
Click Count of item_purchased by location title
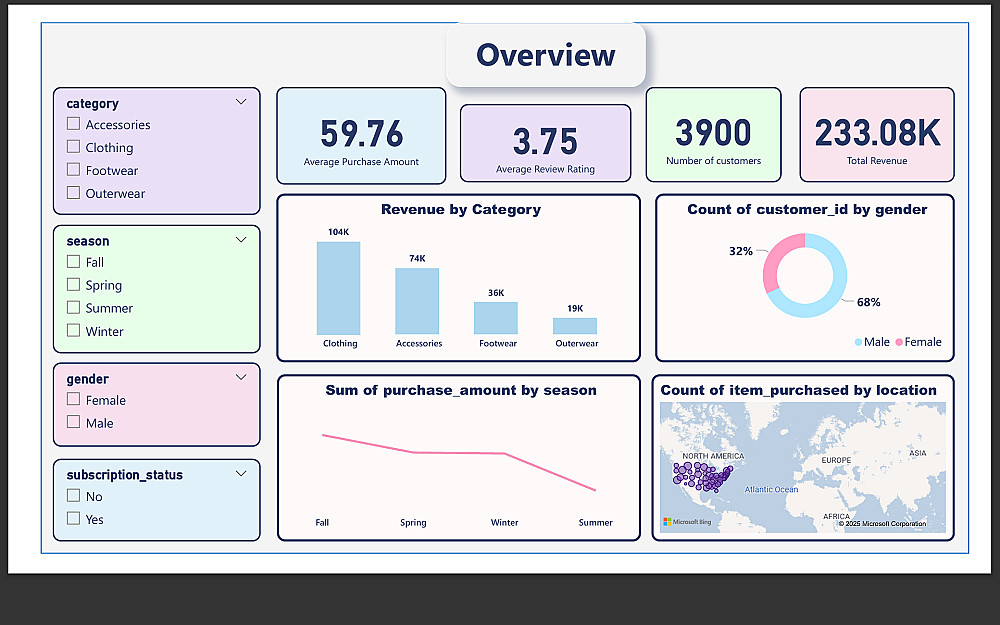(x=798, y=390)
